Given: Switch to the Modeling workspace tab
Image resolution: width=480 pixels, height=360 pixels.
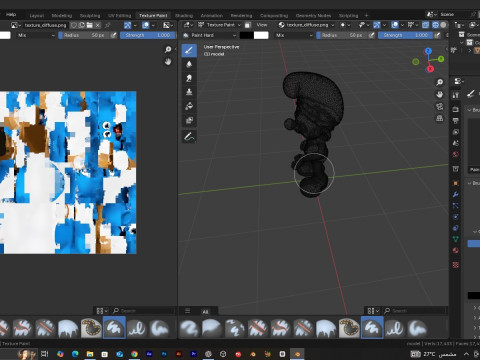Looking at the screenshot, I should (x=62, y=16).
